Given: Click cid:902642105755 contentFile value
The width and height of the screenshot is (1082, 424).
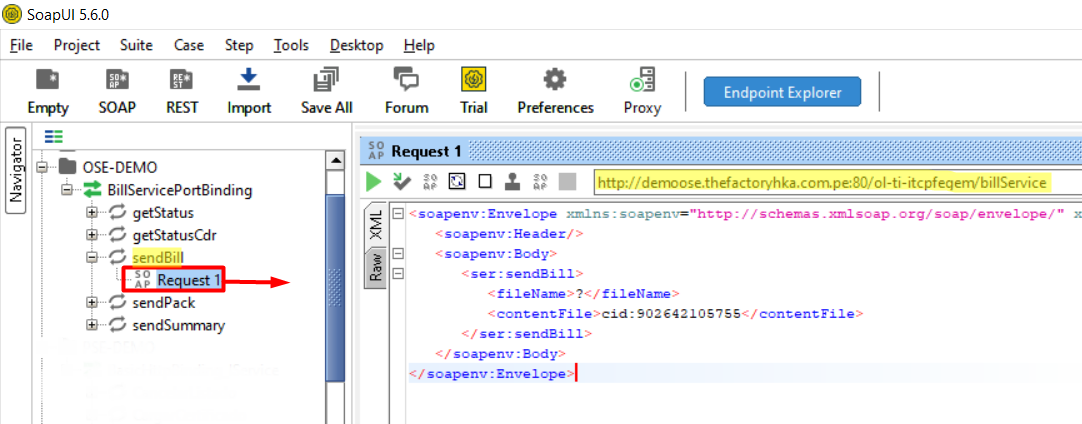Looking at the screenshot, I should click(669, 314).
